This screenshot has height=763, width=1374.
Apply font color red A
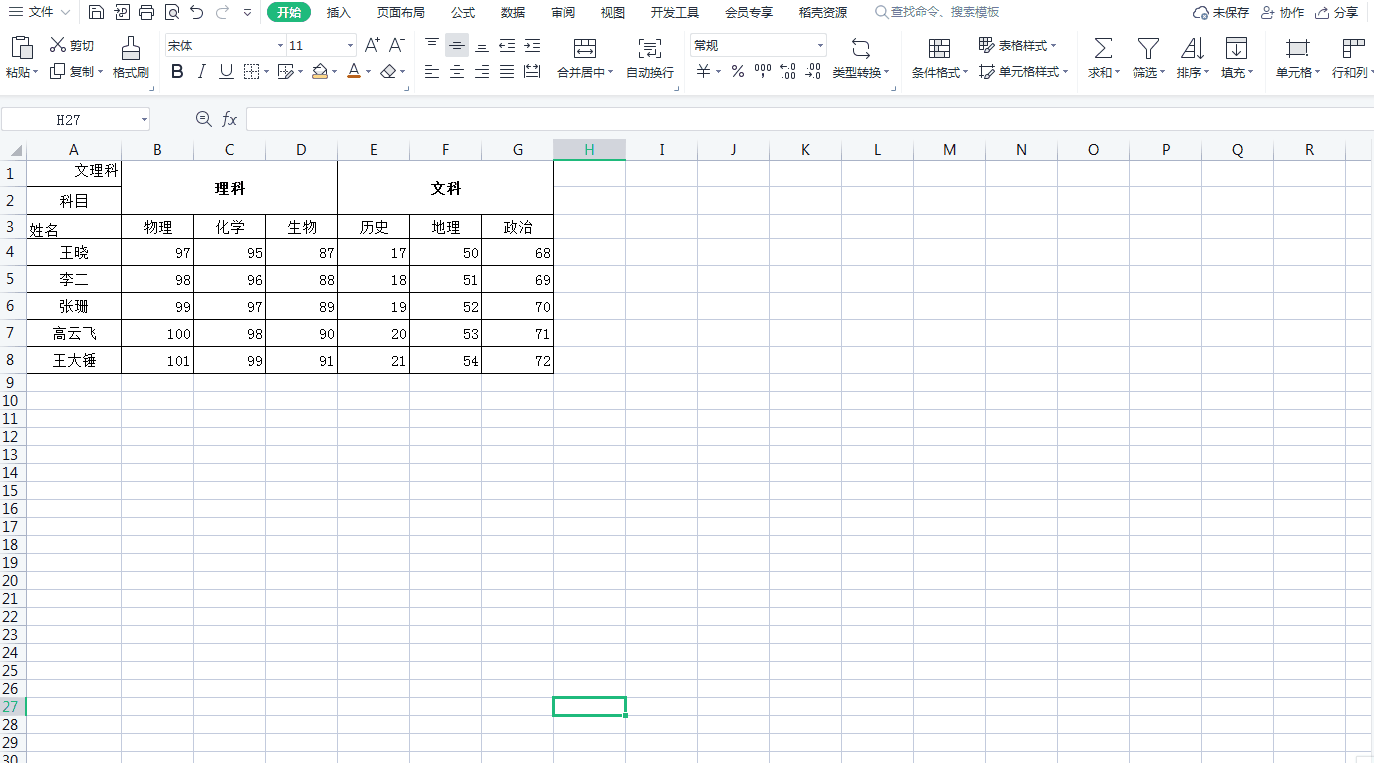pos(354,72)
